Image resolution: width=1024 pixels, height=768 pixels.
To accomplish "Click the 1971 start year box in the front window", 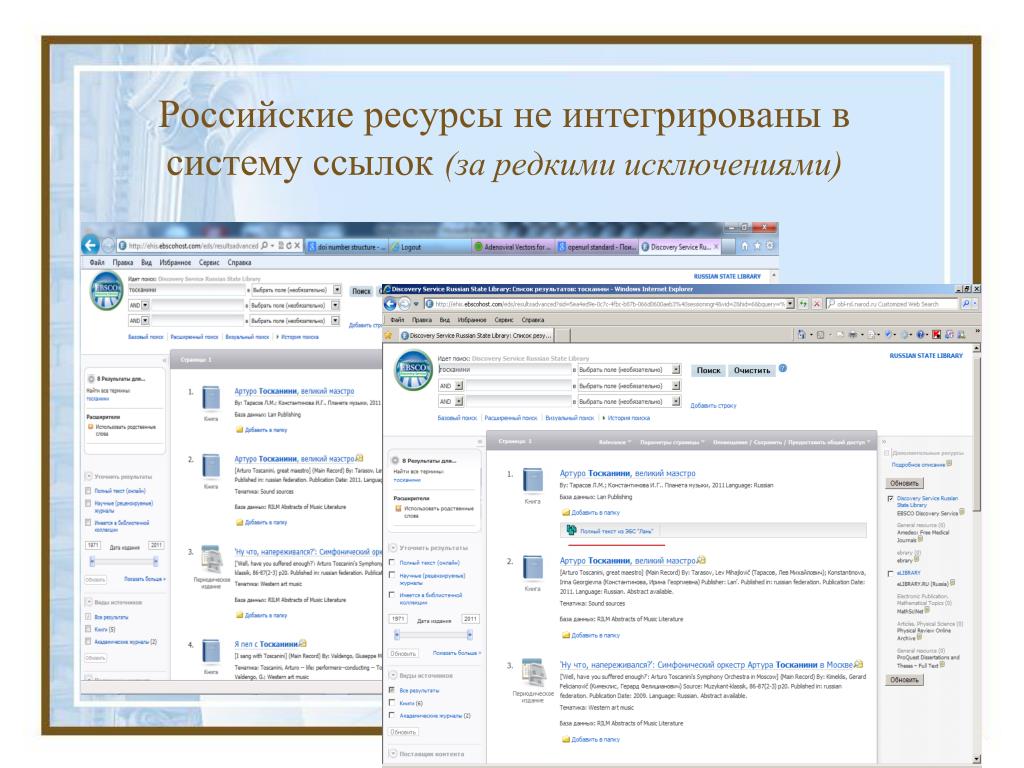I will (398, 618).
